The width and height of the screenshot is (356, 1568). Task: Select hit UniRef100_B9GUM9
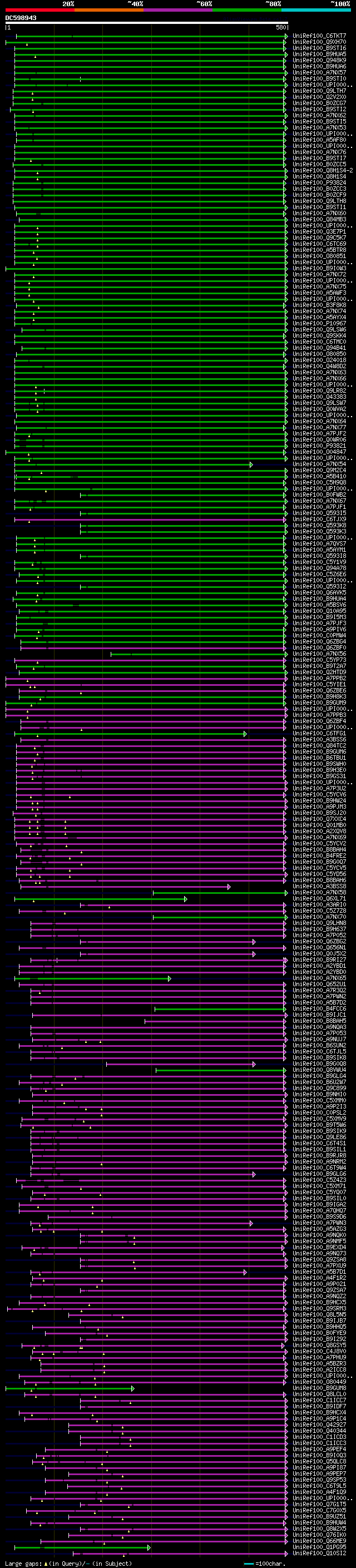[319, 704]
